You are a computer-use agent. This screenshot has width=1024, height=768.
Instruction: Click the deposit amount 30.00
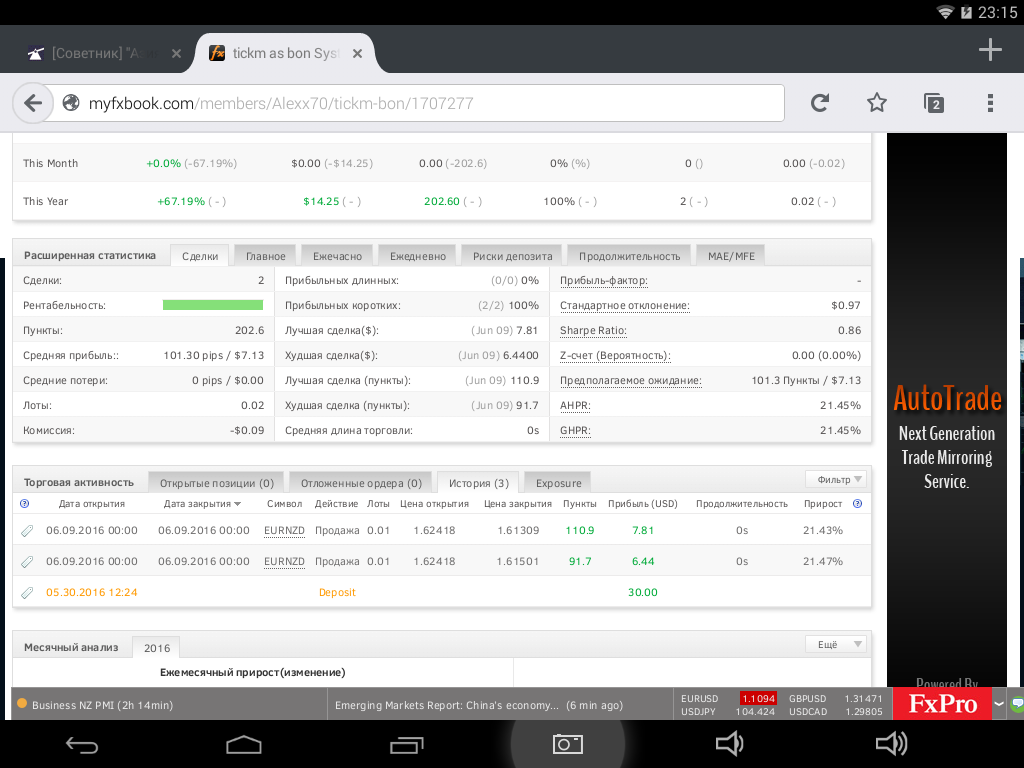[x=643, y=593]
